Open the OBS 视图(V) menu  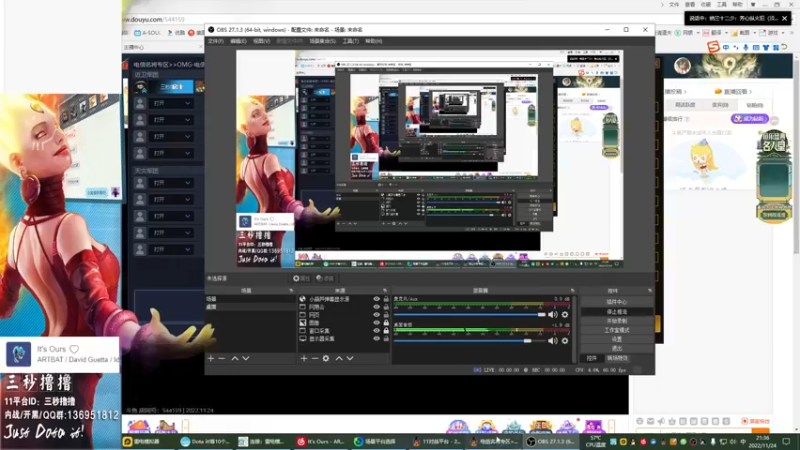tap(261, 41)
